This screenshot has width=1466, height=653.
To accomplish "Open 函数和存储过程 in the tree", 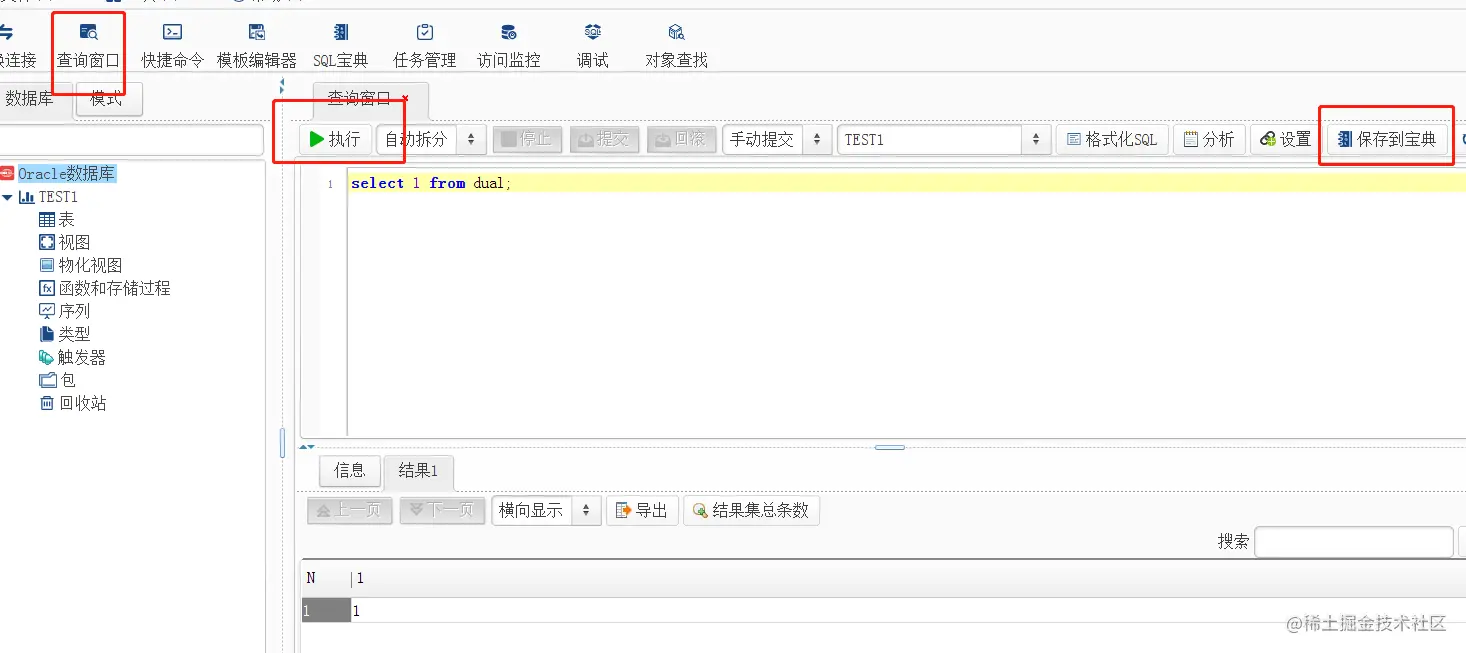I will click(105, 288).
